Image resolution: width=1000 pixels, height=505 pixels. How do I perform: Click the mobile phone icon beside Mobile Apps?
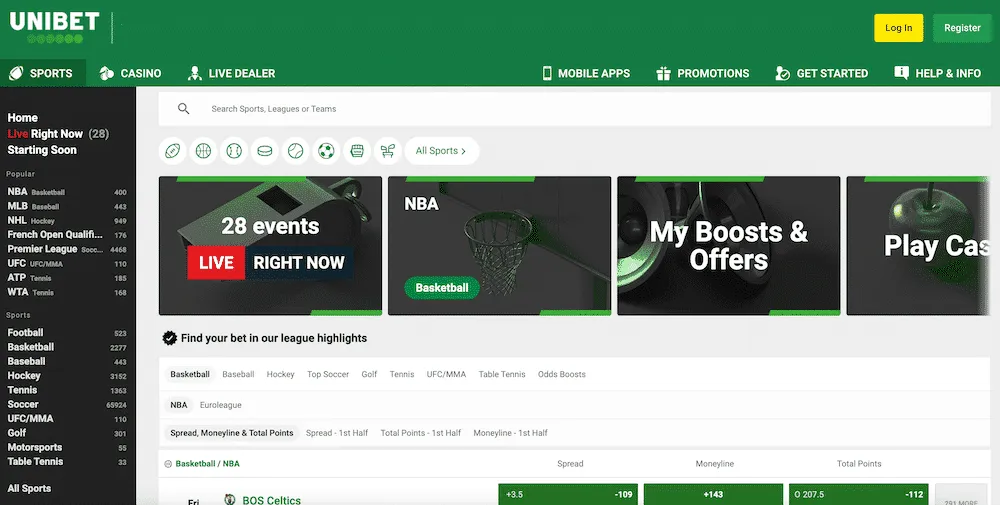coord(547,73)
